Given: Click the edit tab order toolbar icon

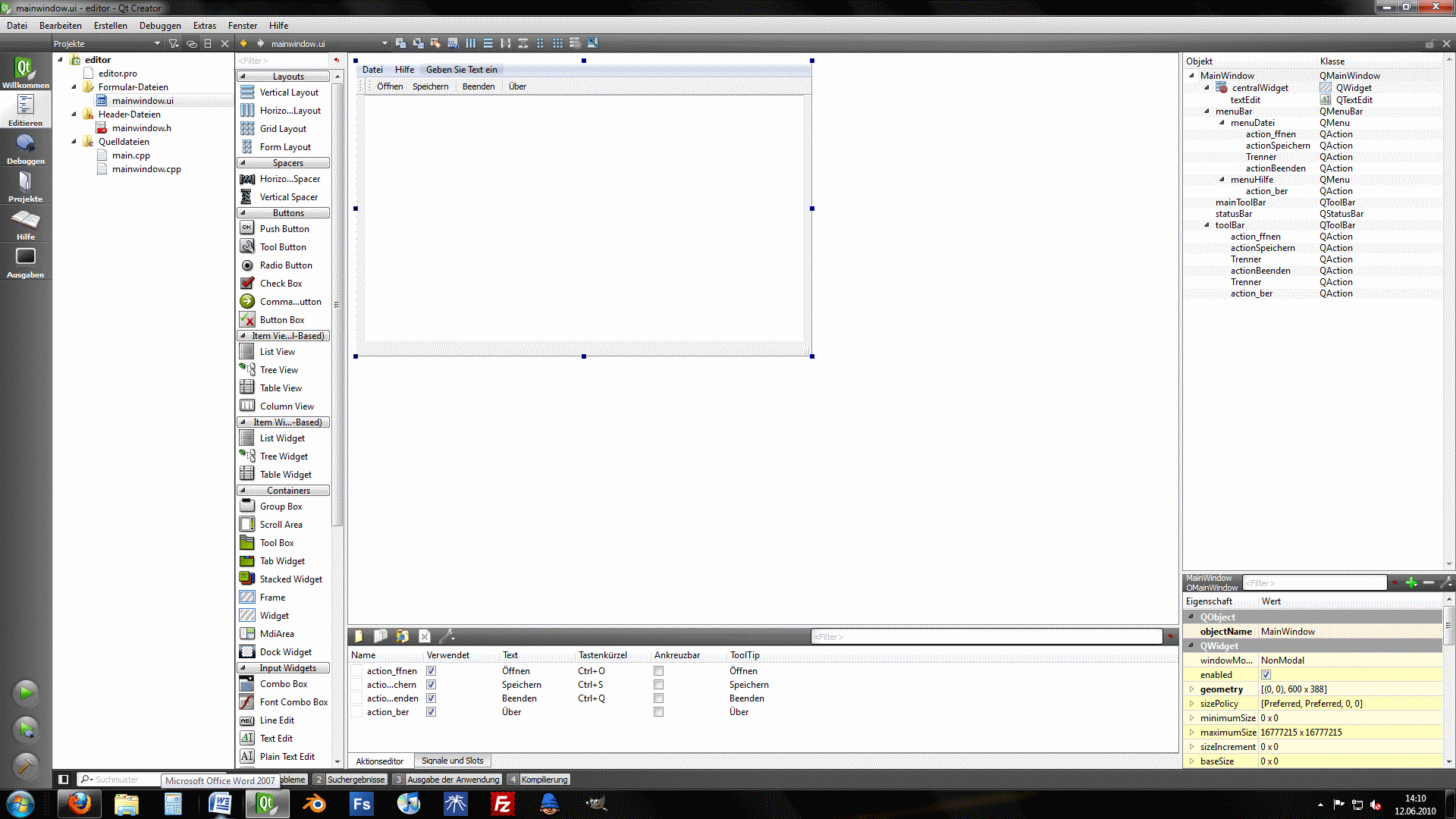Looking at the screenshot, I should [453, 43].
